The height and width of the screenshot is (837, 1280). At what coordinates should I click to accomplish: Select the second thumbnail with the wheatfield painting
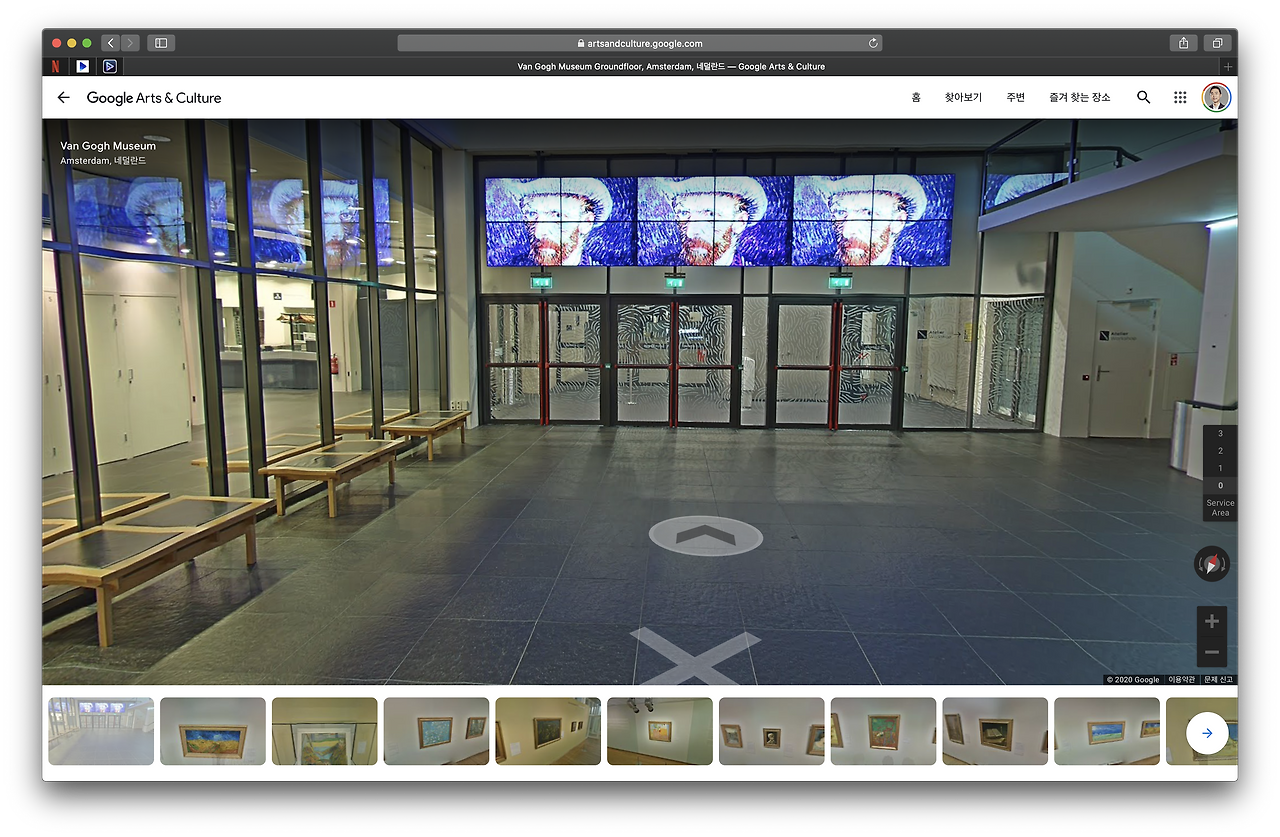pyautogui.click(x=213, y=731)
